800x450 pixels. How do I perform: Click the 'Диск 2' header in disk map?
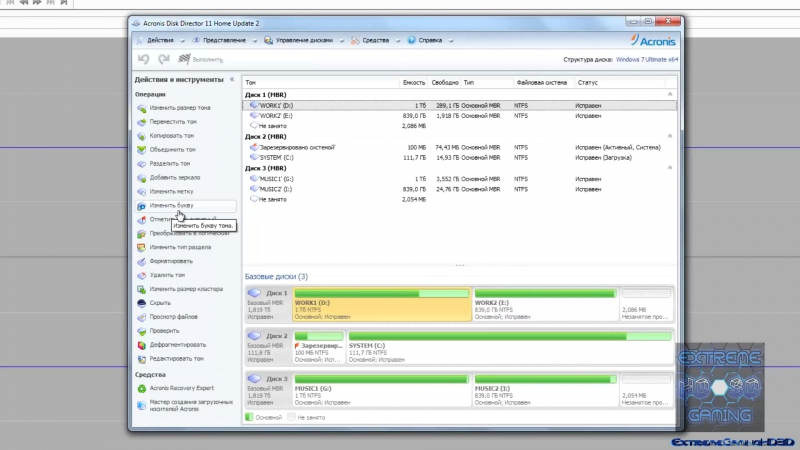[x=268, y=347]
